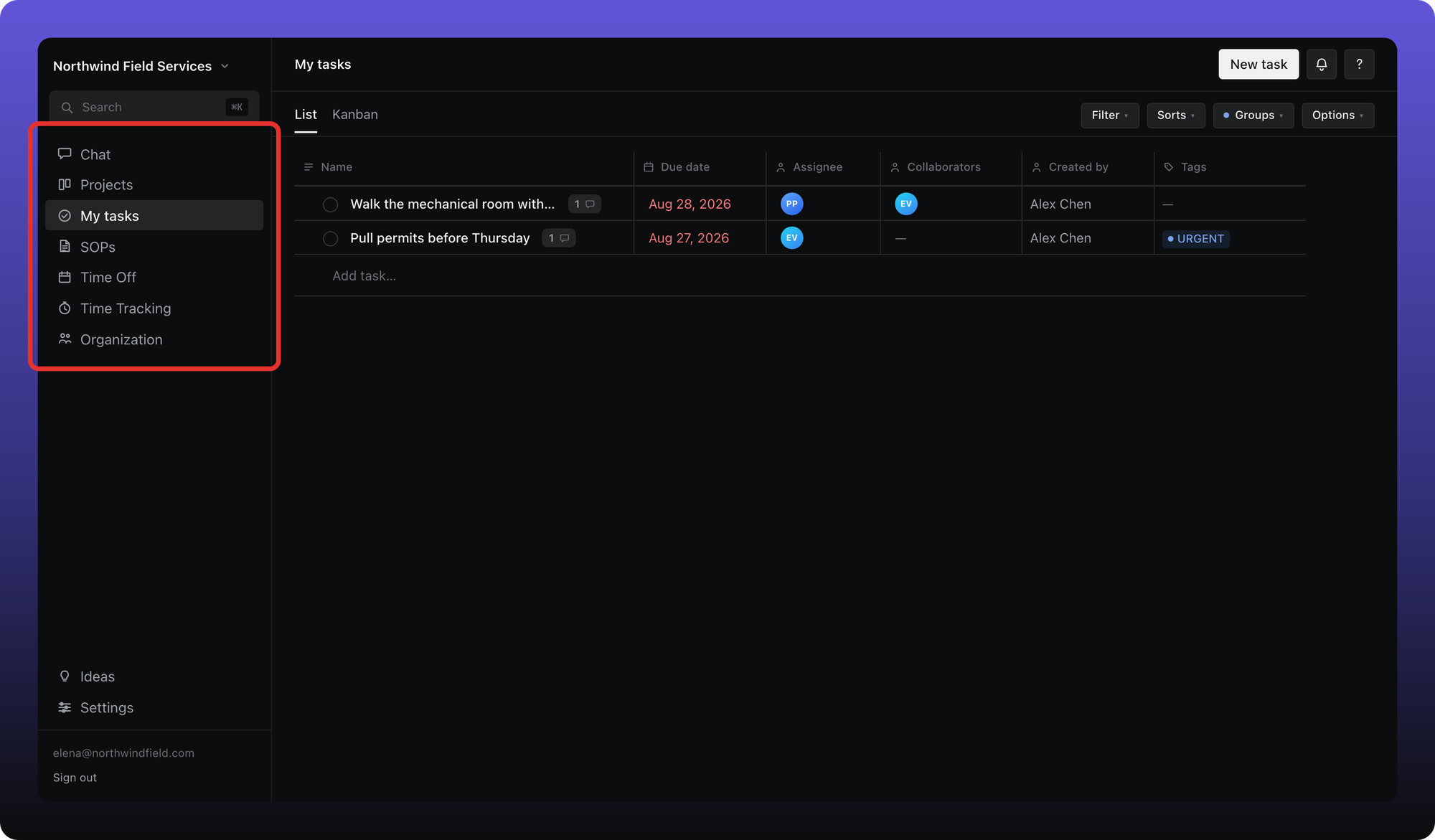Create a New task

1258,65
